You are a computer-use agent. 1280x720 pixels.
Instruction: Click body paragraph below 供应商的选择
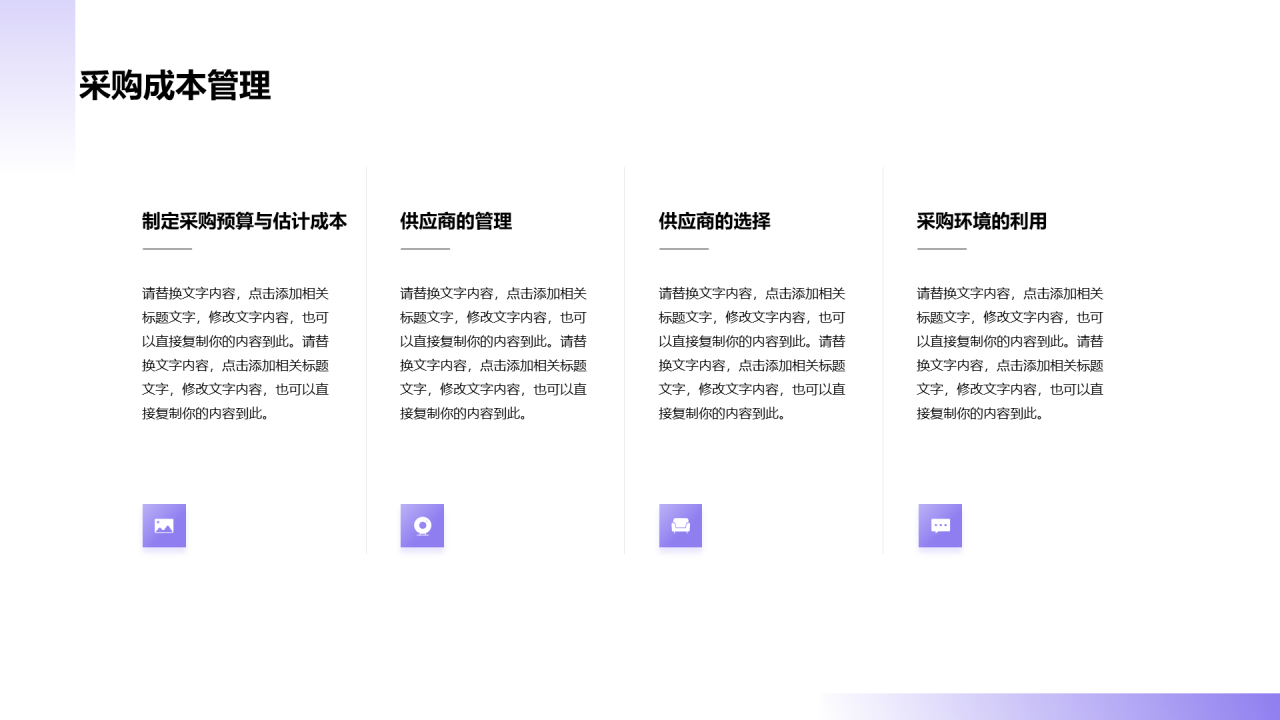pos(752,353)
